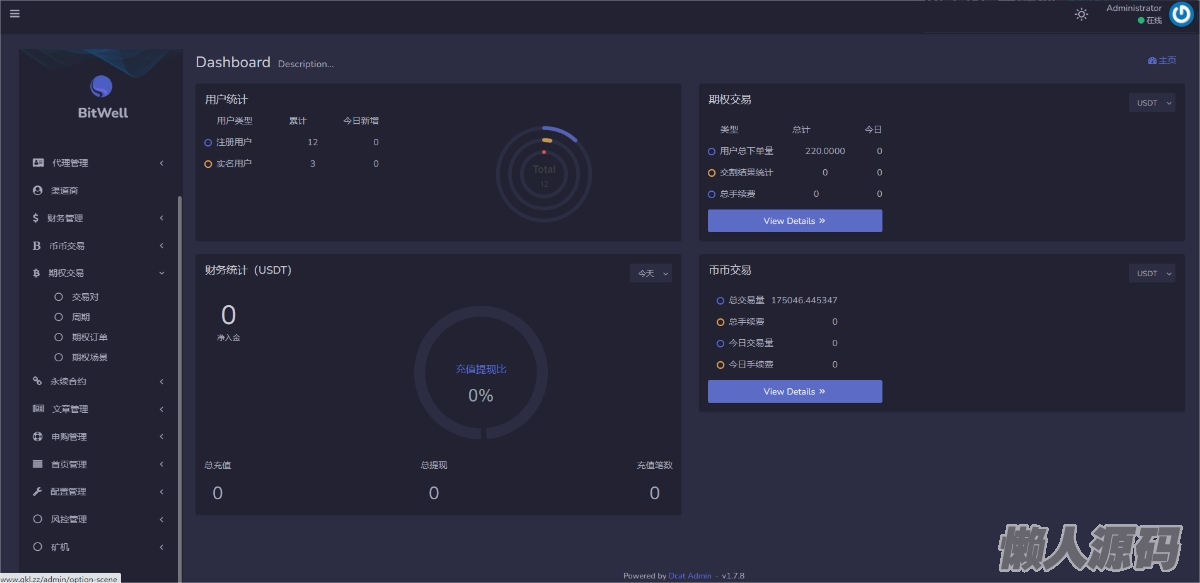The image size is (1200, 583).
Task: Click the link icon for 永续合约
Action: 38,381
